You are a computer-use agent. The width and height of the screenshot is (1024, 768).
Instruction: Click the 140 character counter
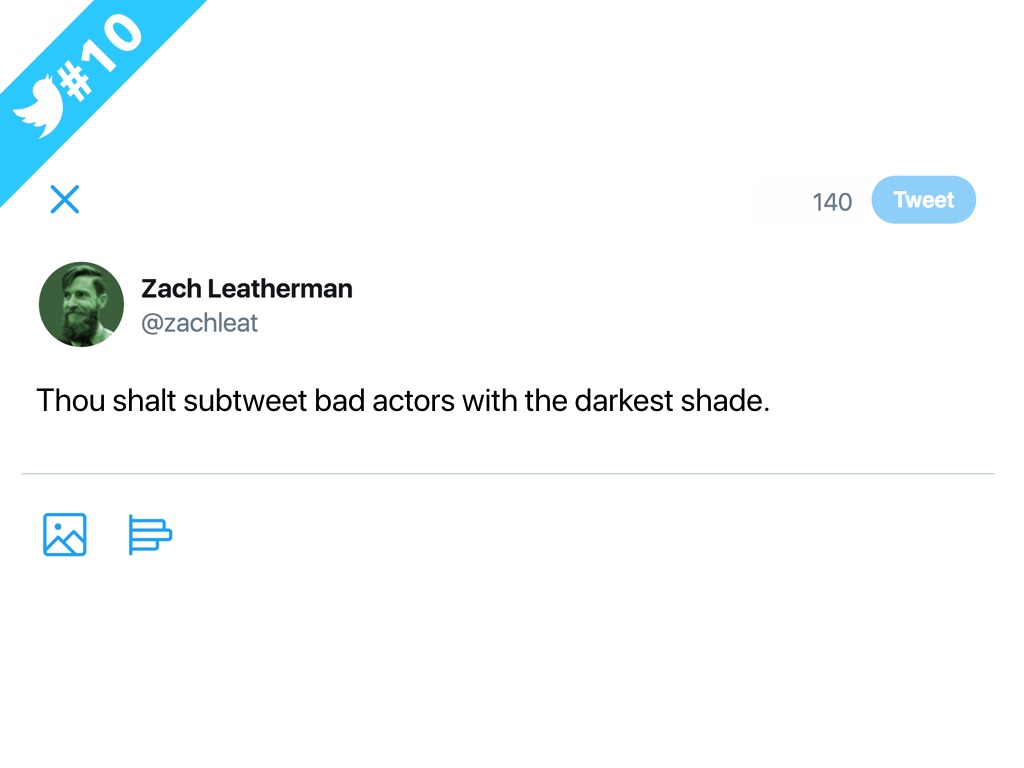pyautogui.click(x=831, y=202)
